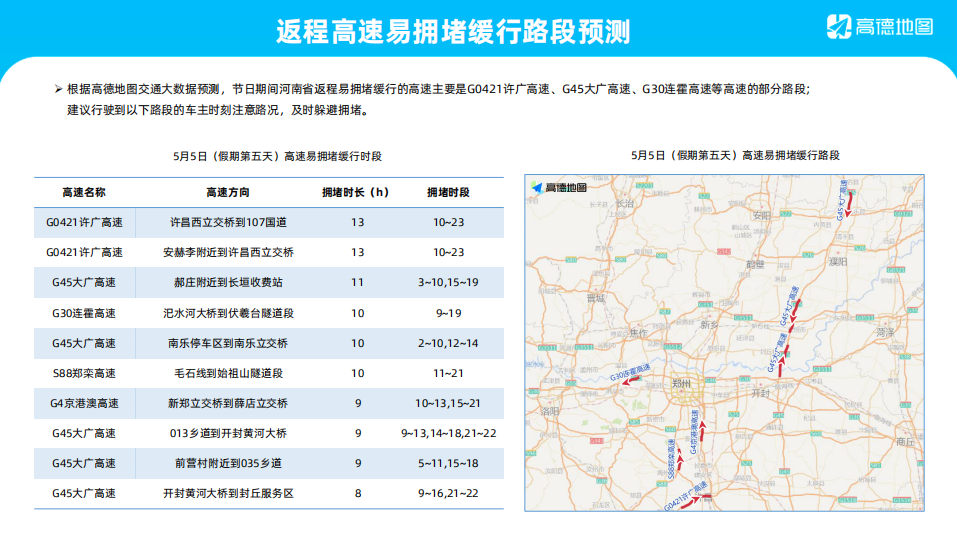The height and width of the screenshot is (538, 957).
Task: Click 汜水河大桥到伏羲台隧道段 direction cell
Action: click(228, 313)
